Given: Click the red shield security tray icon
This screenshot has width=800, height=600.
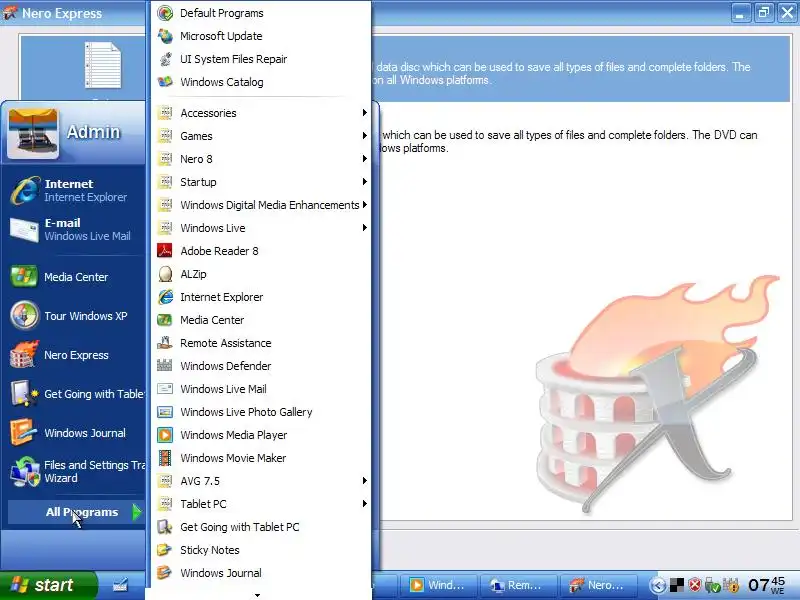Looking at the screenshot, I should tap(695, 585).
